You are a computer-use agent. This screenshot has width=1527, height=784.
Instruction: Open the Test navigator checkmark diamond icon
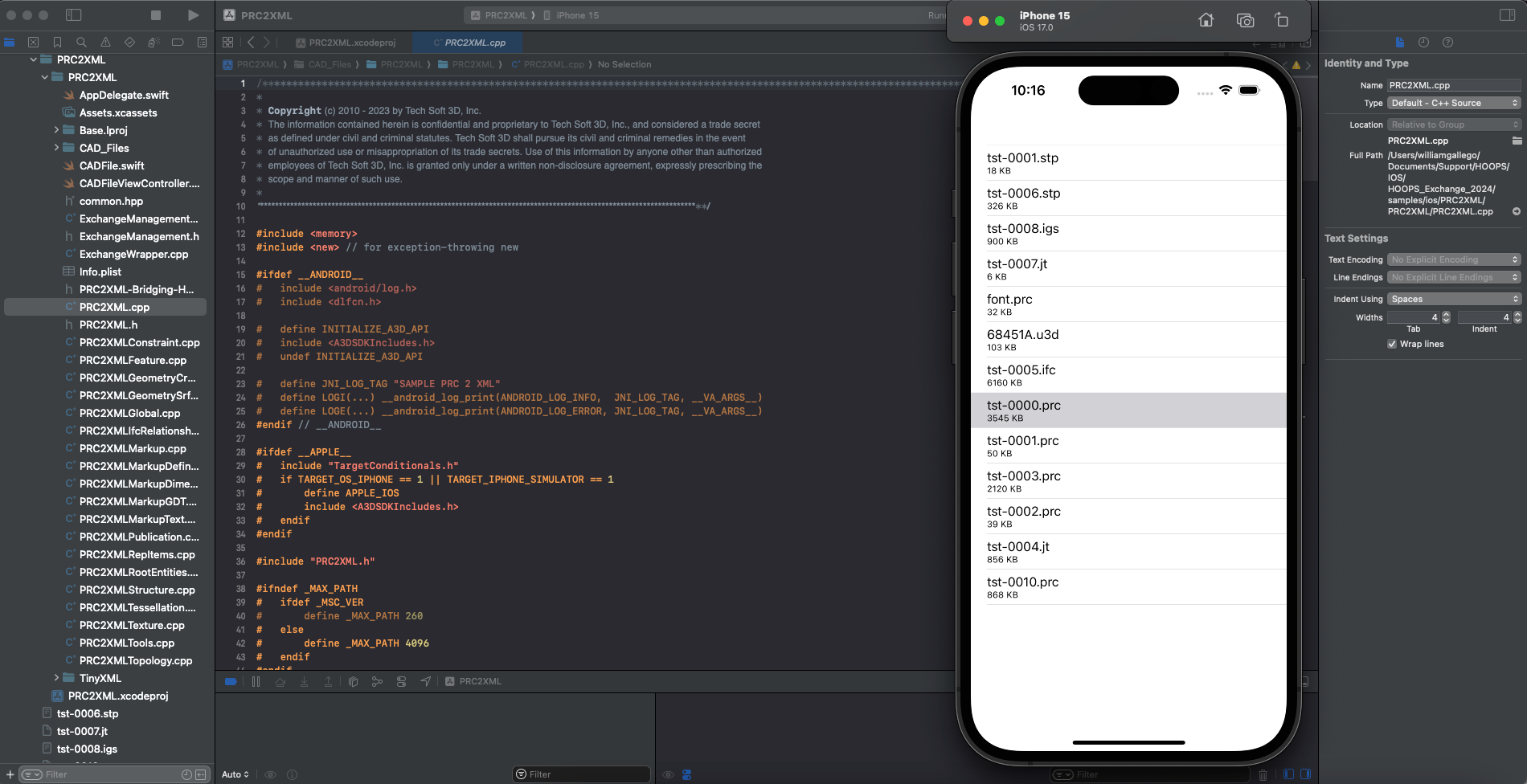(x=129, y=42)
